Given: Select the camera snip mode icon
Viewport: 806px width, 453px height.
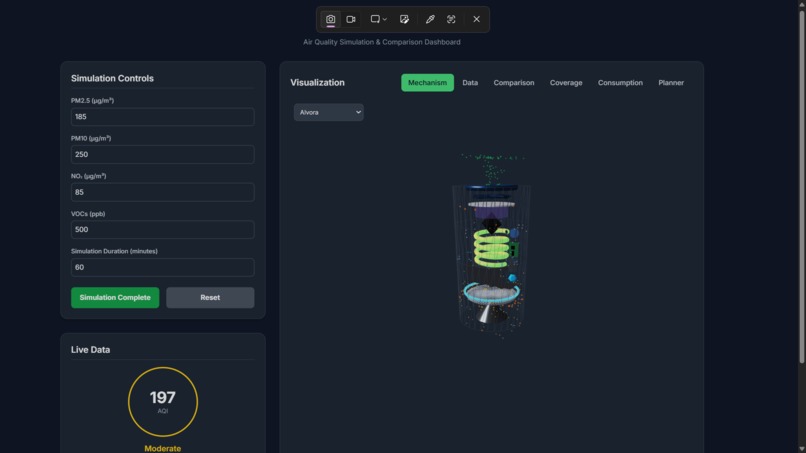Looking at the screenshot, I should [x=330, y=20].
